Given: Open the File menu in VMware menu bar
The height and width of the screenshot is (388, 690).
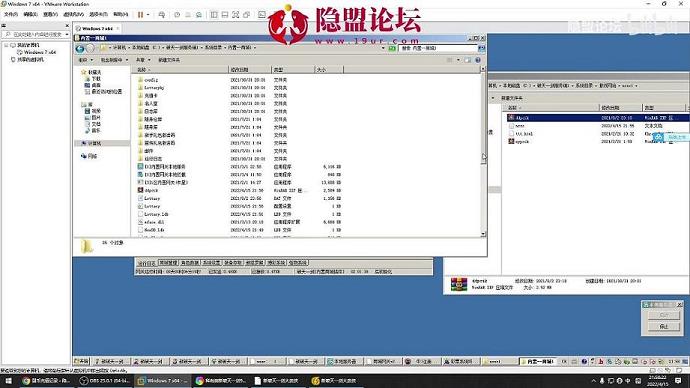Looking at the screenshot, I should 11,15.
